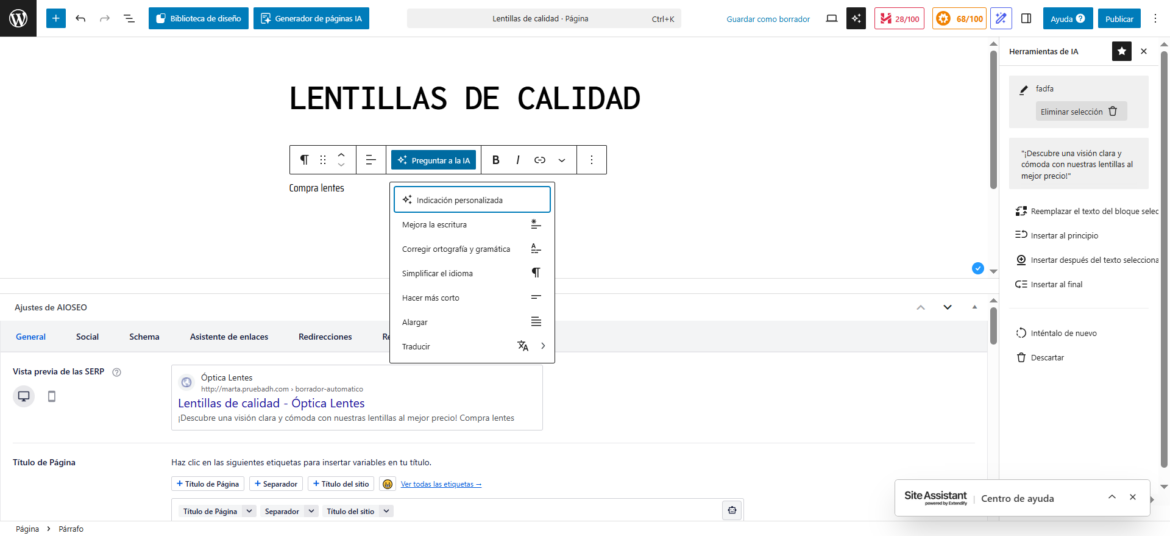The height and width of the screenshot is (536, 1170).
Task: Open the Ayuda help button
Action: [x=1067, y=19]
